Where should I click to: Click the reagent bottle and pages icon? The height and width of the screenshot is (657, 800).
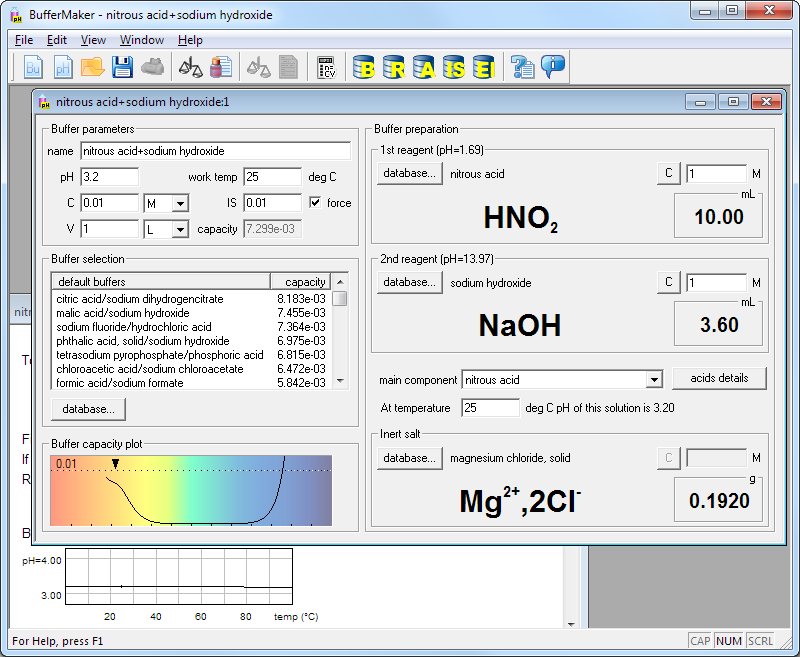click(221, 67)
